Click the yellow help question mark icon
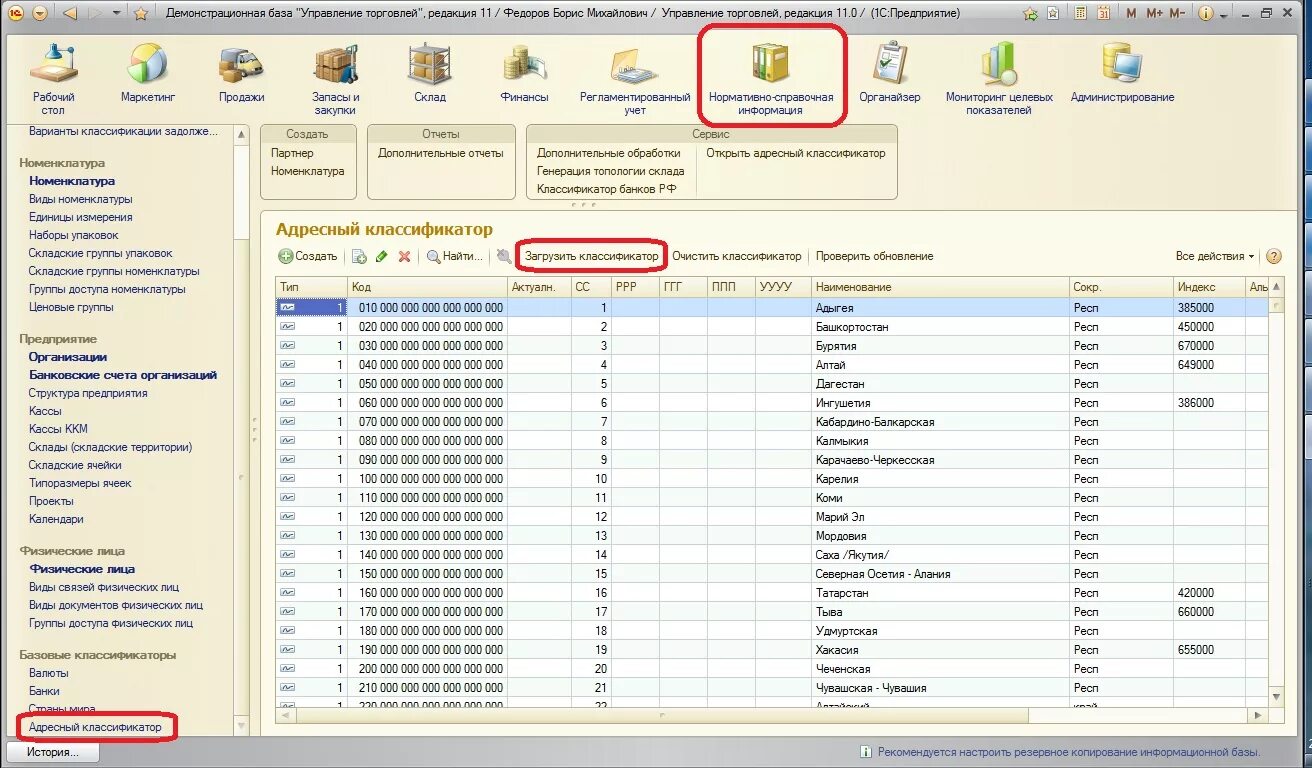 1273,256
